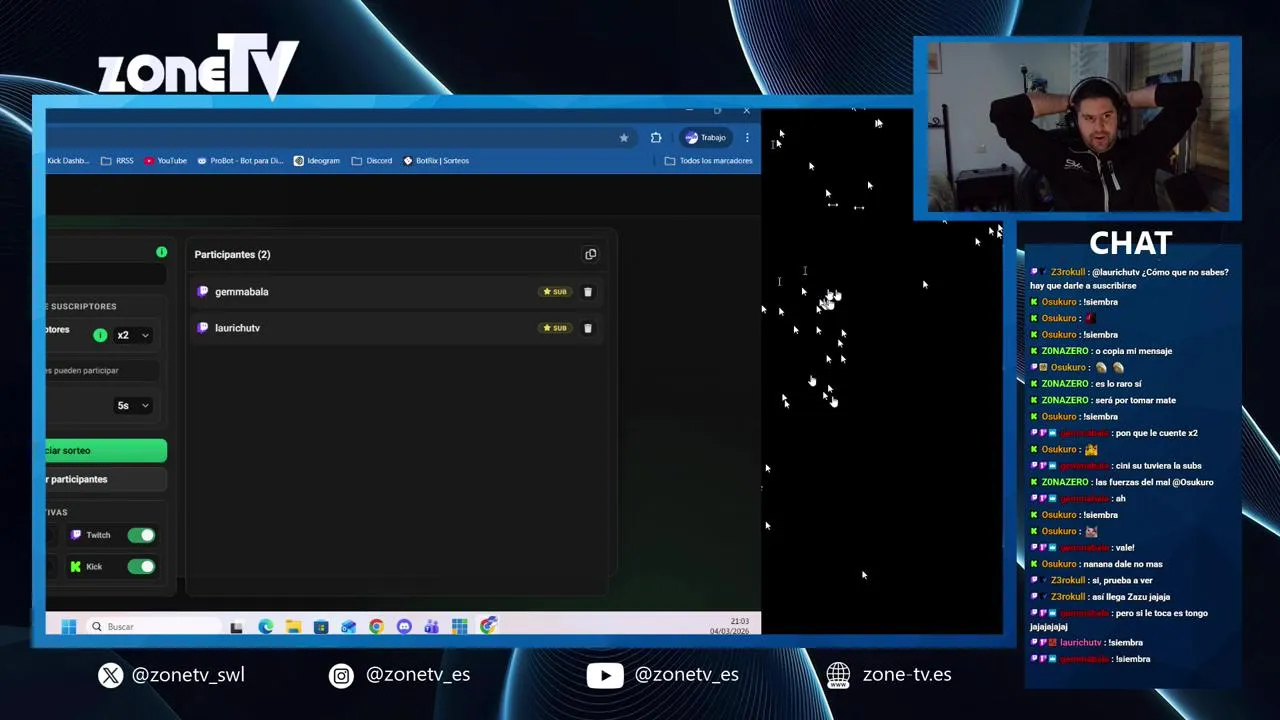The image size is (1280, 720).
Task: Open File Explorer from the taskbar
Action: coord(293,627)
